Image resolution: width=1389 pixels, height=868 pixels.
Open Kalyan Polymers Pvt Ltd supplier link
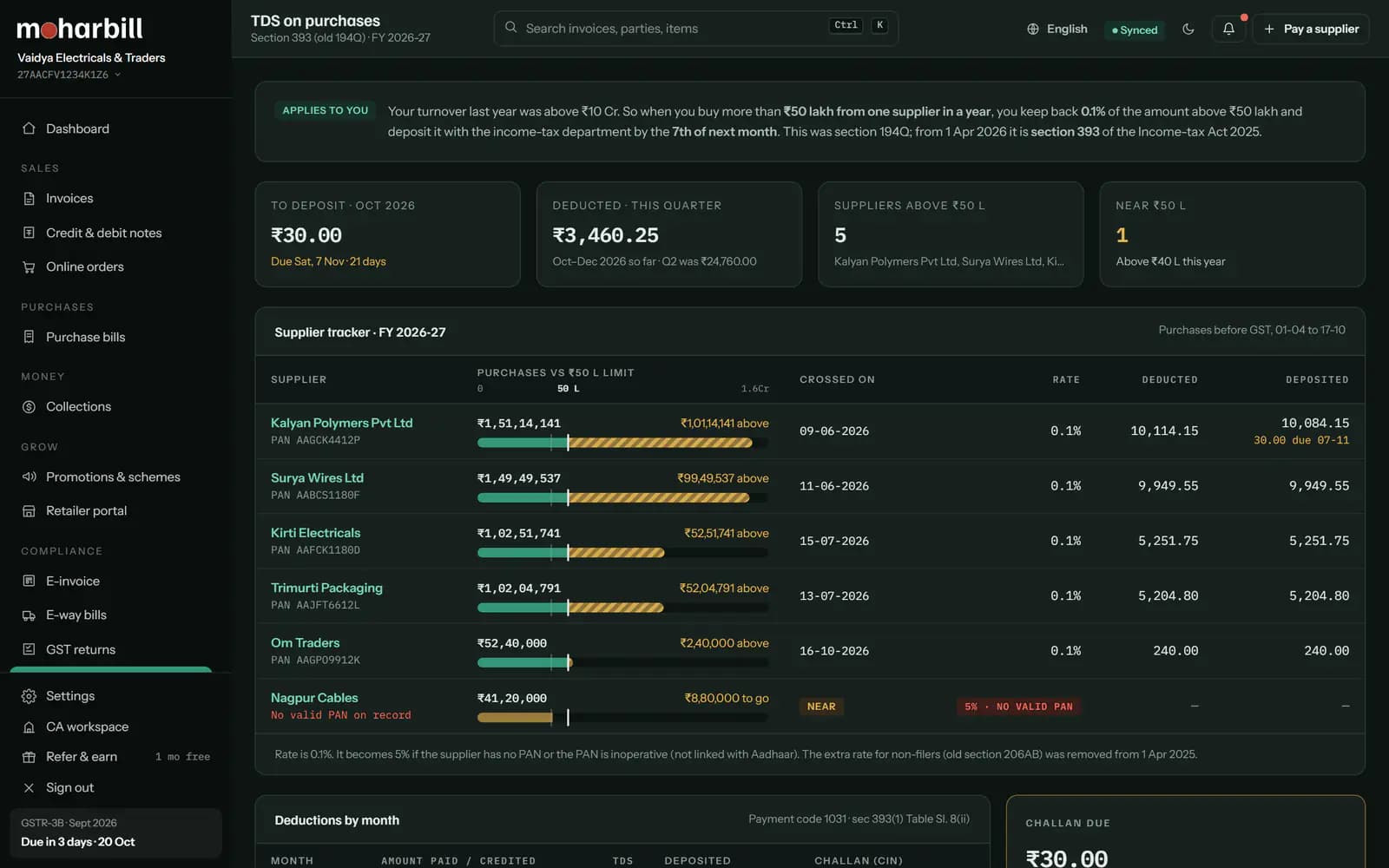click(341, 423)
